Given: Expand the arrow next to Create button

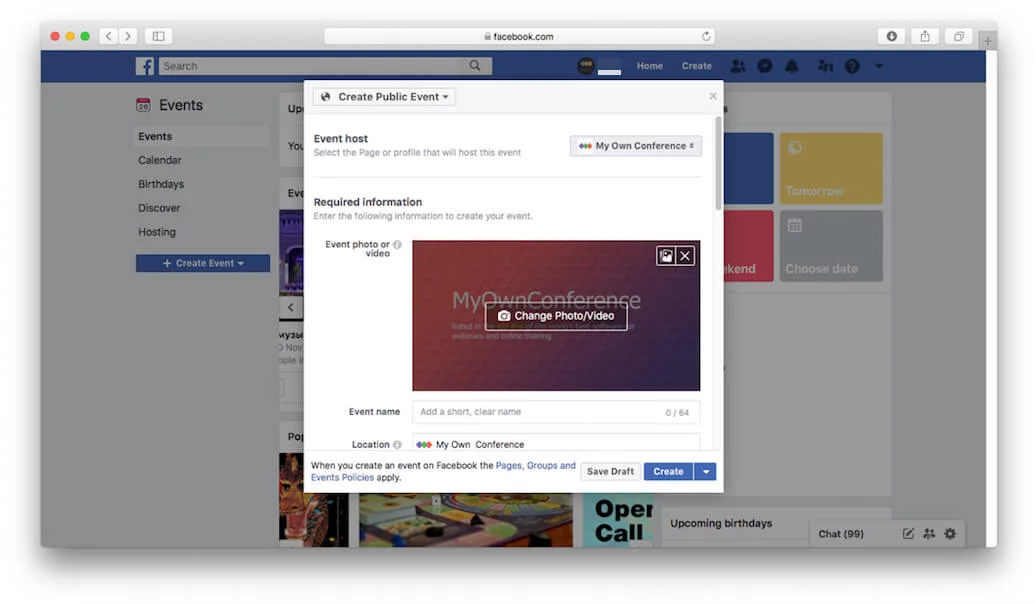Looking at the screenshot, I should 705,471.
